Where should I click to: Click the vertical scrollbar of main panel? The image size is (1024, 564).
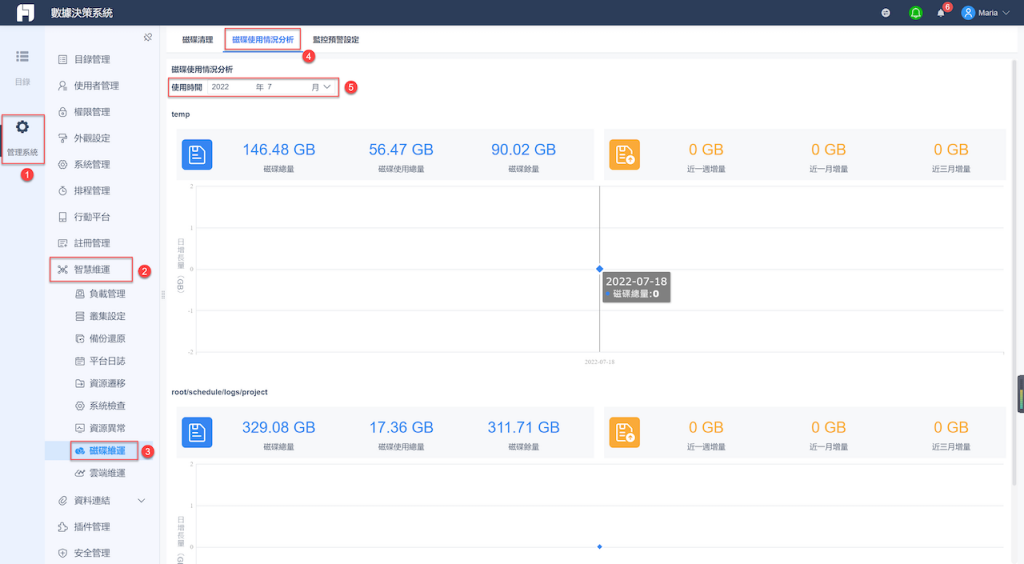tap(1014, 271)
